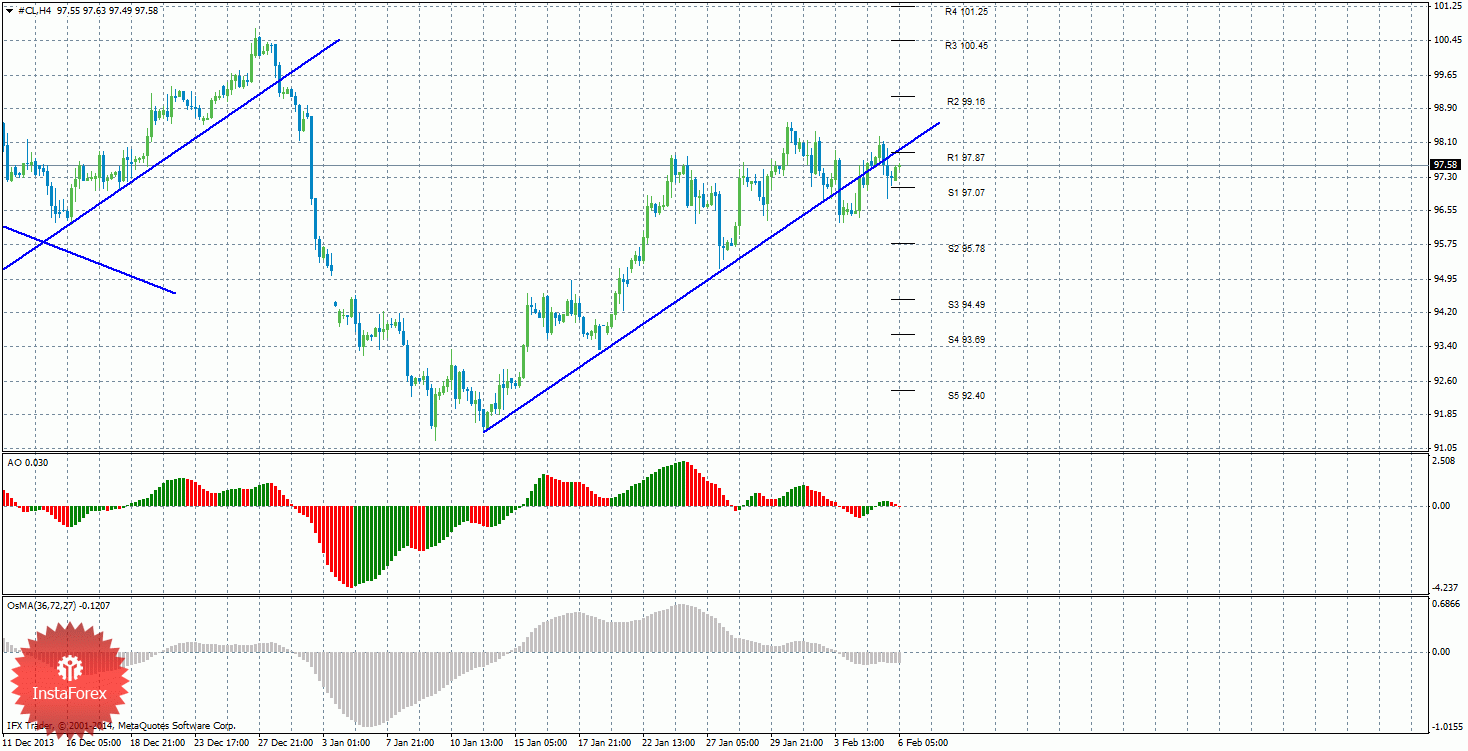Image resolution: width=1468 pixels, height=751 pixels.
Task: Click 98.90 on the price axis
Action: click(x=1445, y=108)
